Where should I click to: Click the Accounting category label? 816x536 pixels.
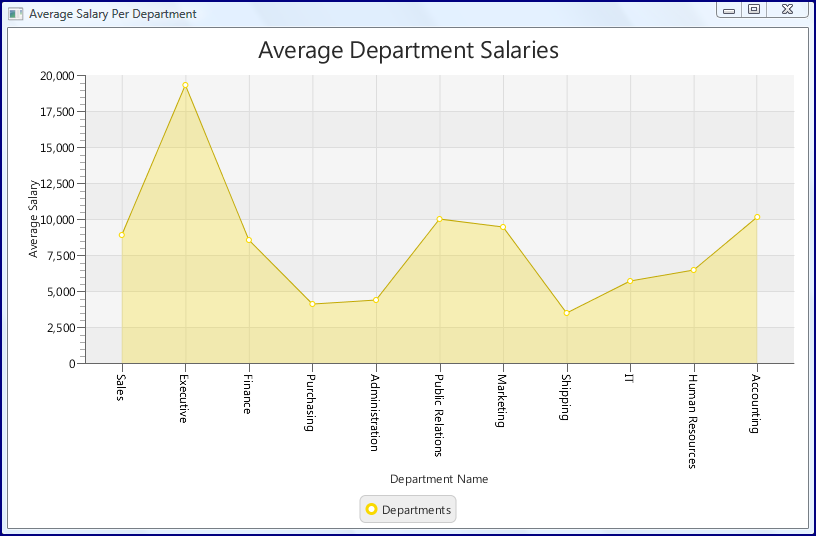(x=755, y=404)
